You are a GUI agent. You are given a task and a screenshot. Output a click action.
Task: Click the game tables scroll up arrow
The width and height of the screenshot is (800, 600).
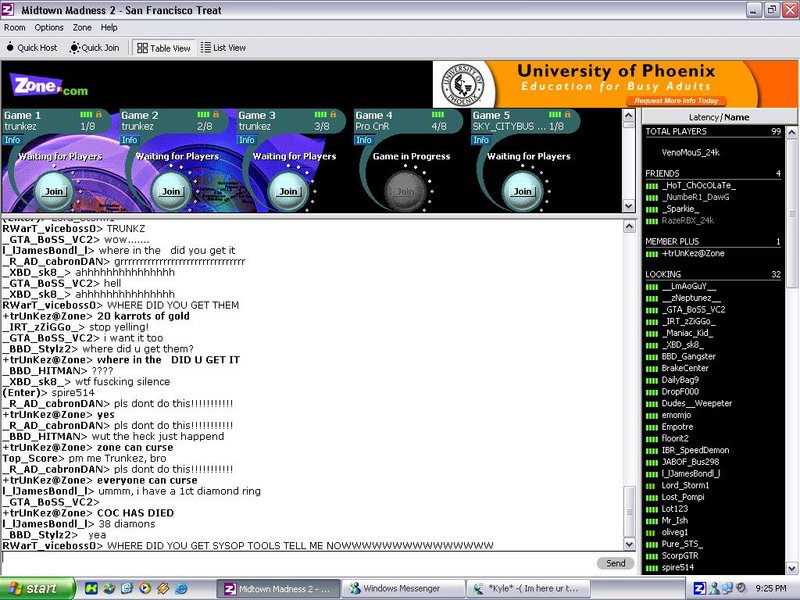coord(629,115)
